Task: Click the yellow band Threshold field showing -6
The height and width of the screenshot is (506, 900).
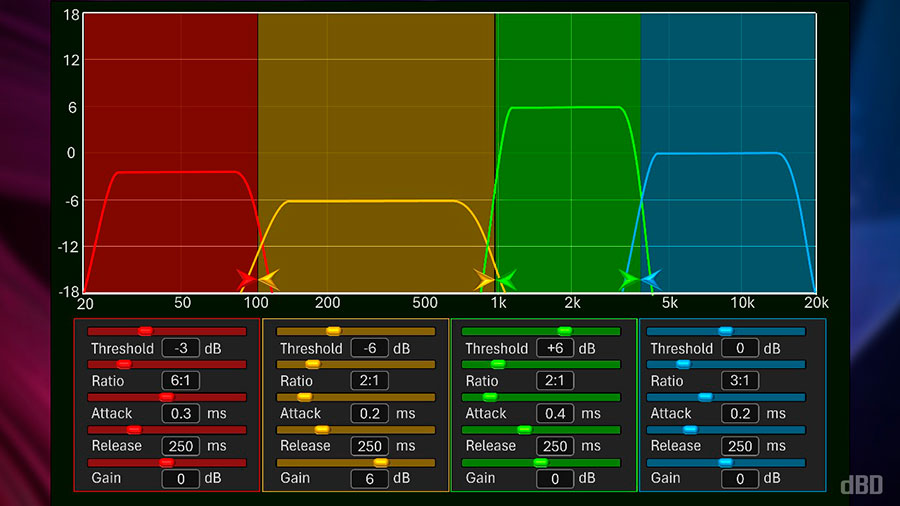Action: tap(370, 348)
